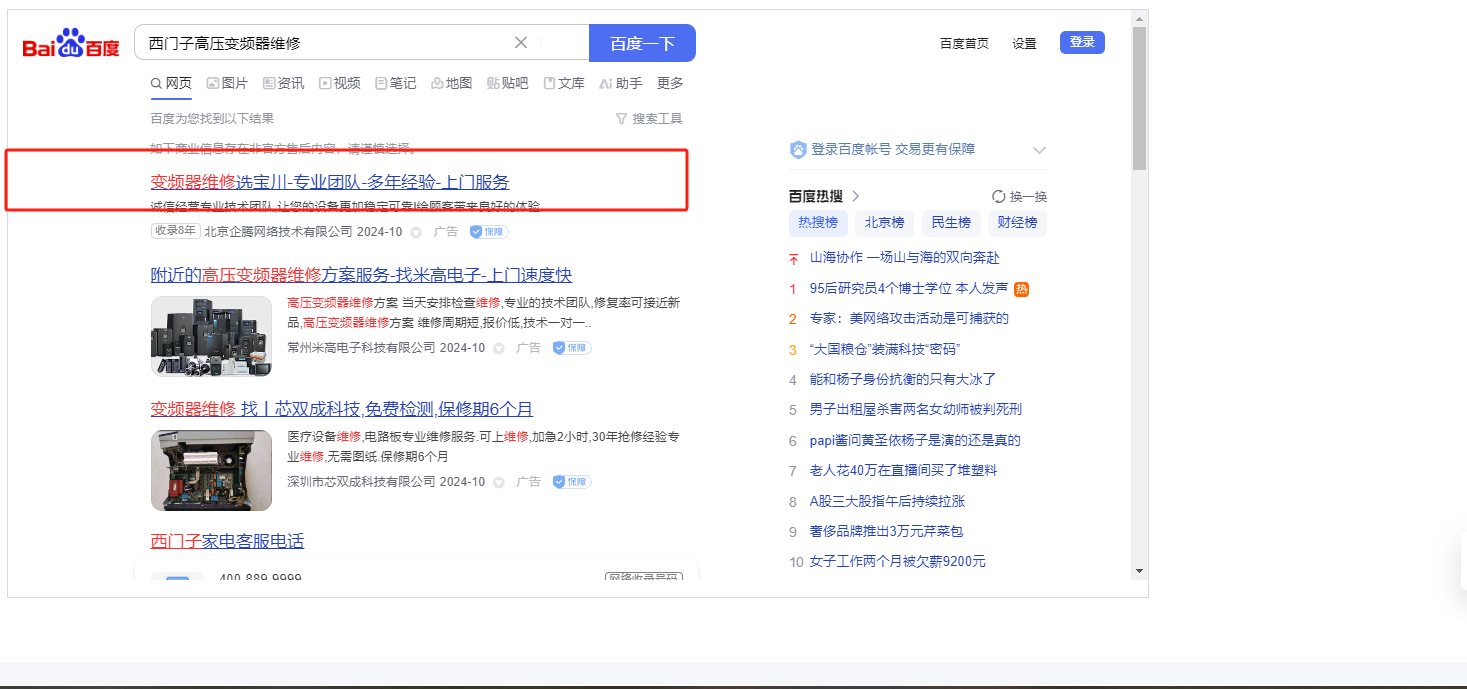Select the 财经榜 hot list tab
1467x689 pixels.
1017,222
